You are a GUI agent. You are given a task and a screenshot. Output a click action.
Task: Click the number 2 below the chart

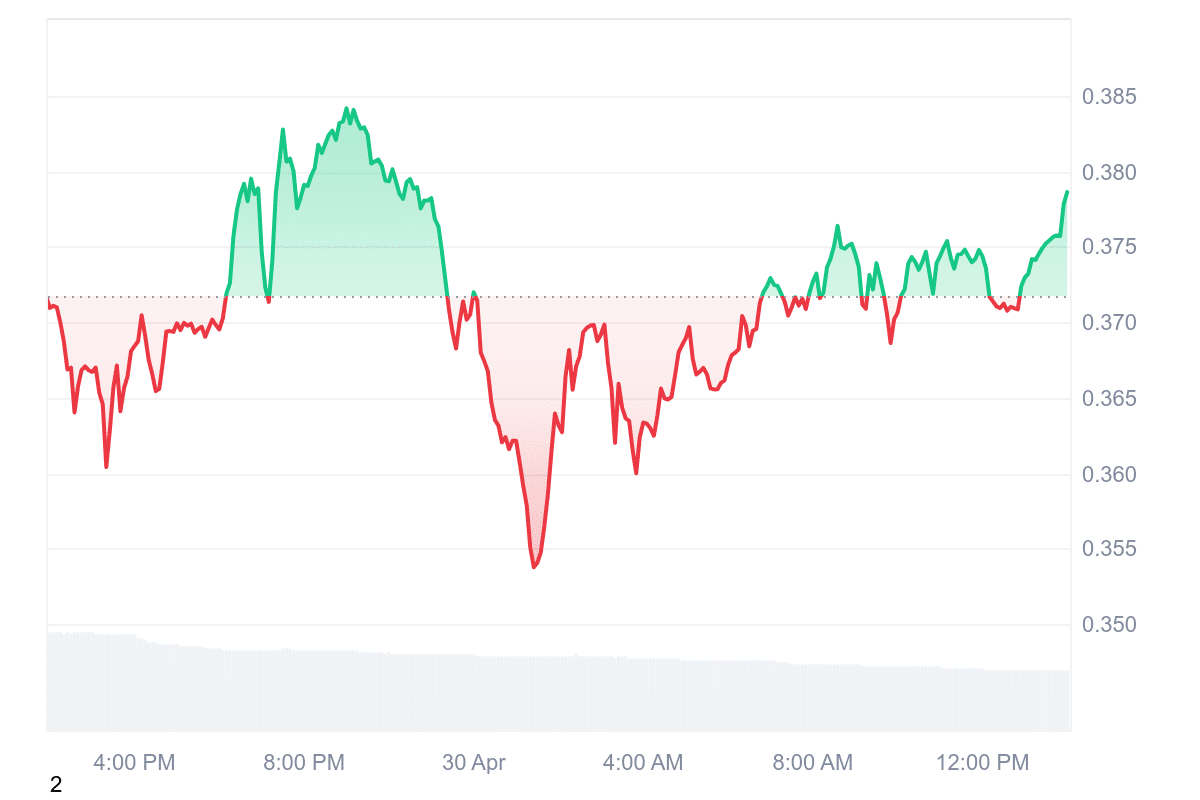[56, 786]
